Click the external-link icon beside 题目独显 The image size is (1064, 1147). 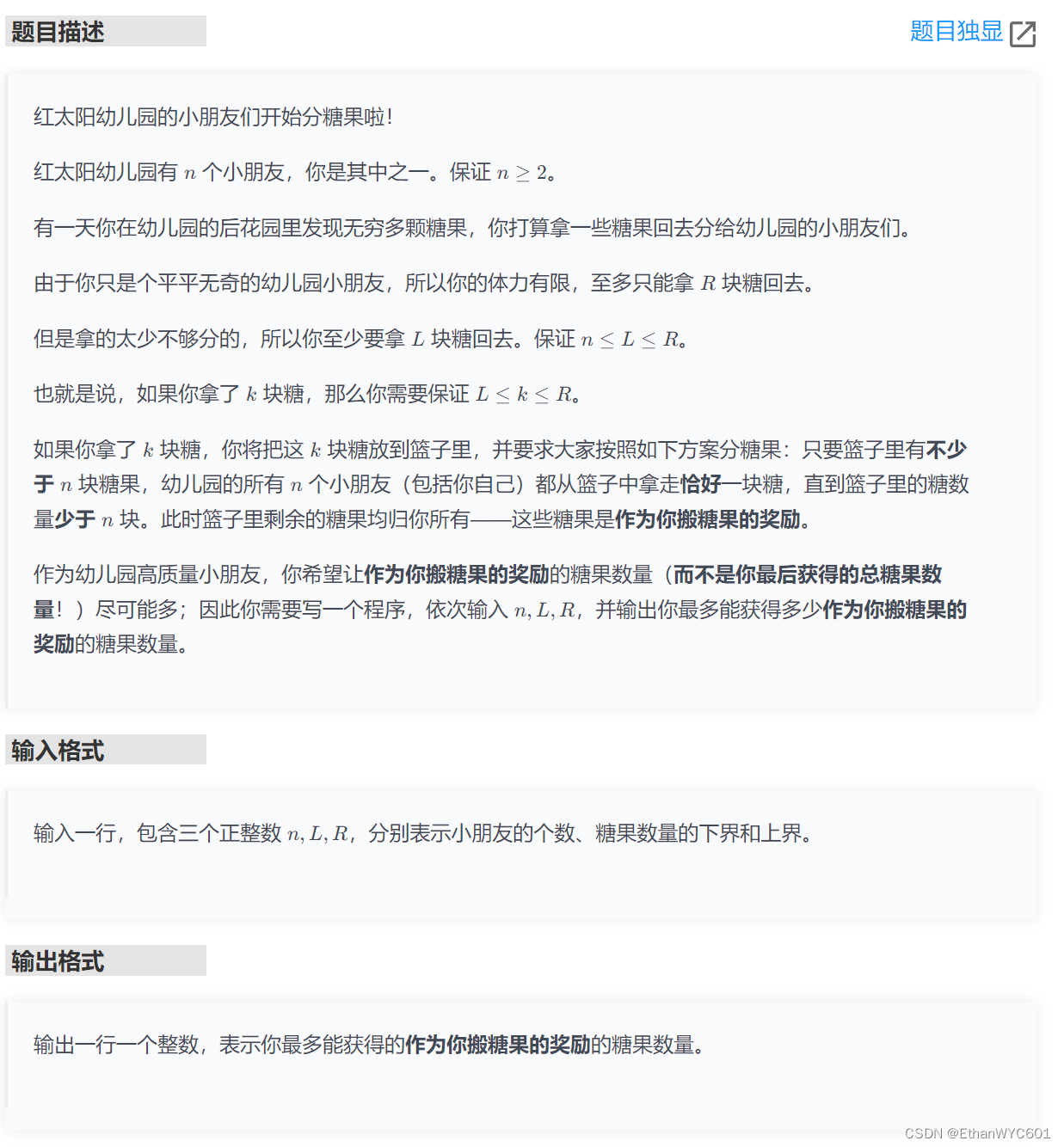click(1023, 34)
